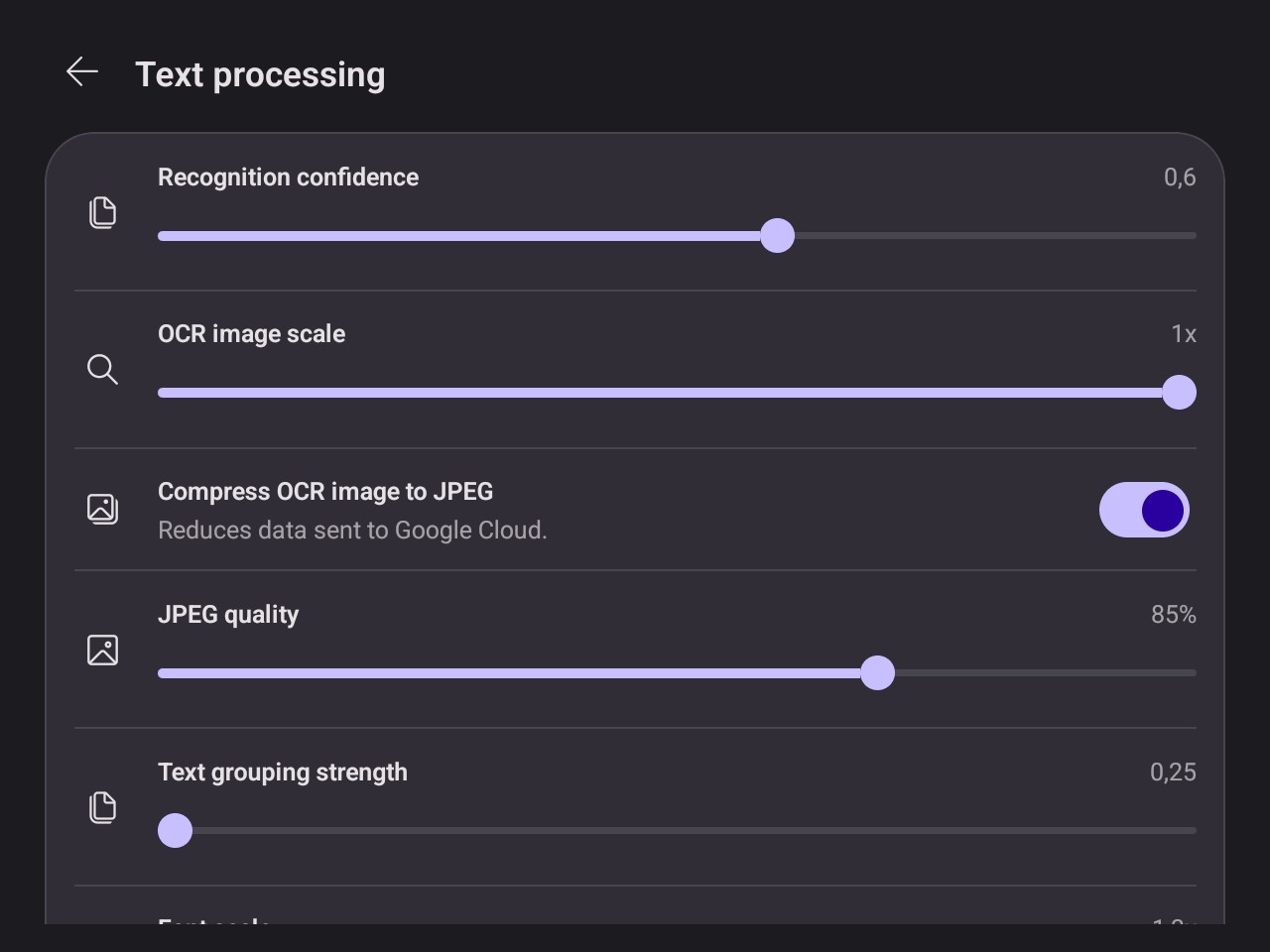Click the Recognition confidence label
The image size is (1270, 952).
point(288,178)
